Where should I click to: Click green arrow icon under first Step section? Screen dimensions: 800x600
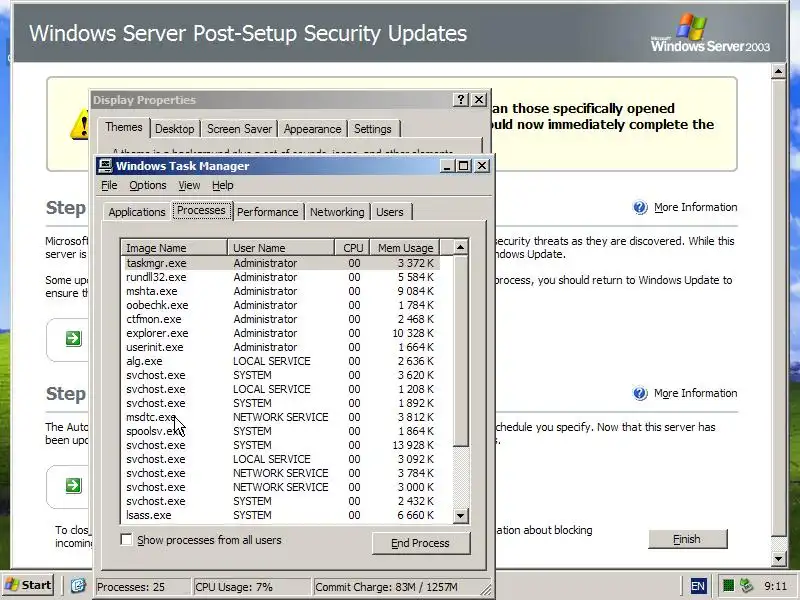73,338
